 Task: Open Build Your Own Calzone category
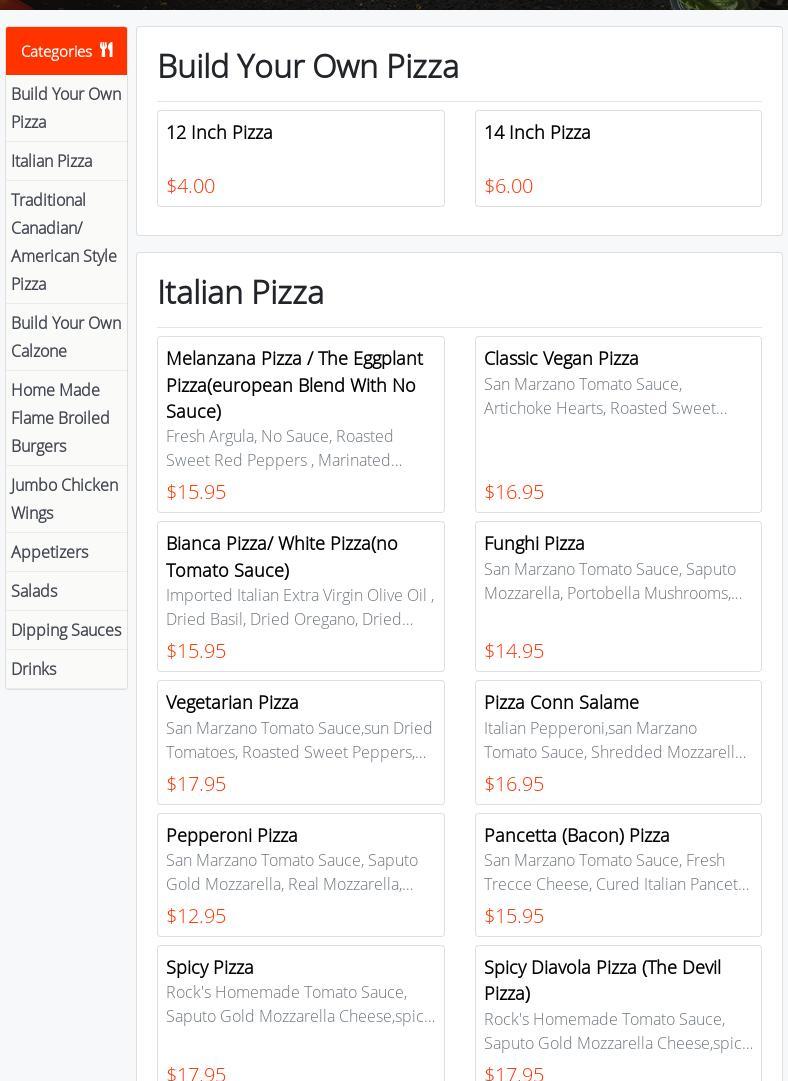tap(66, 337)
